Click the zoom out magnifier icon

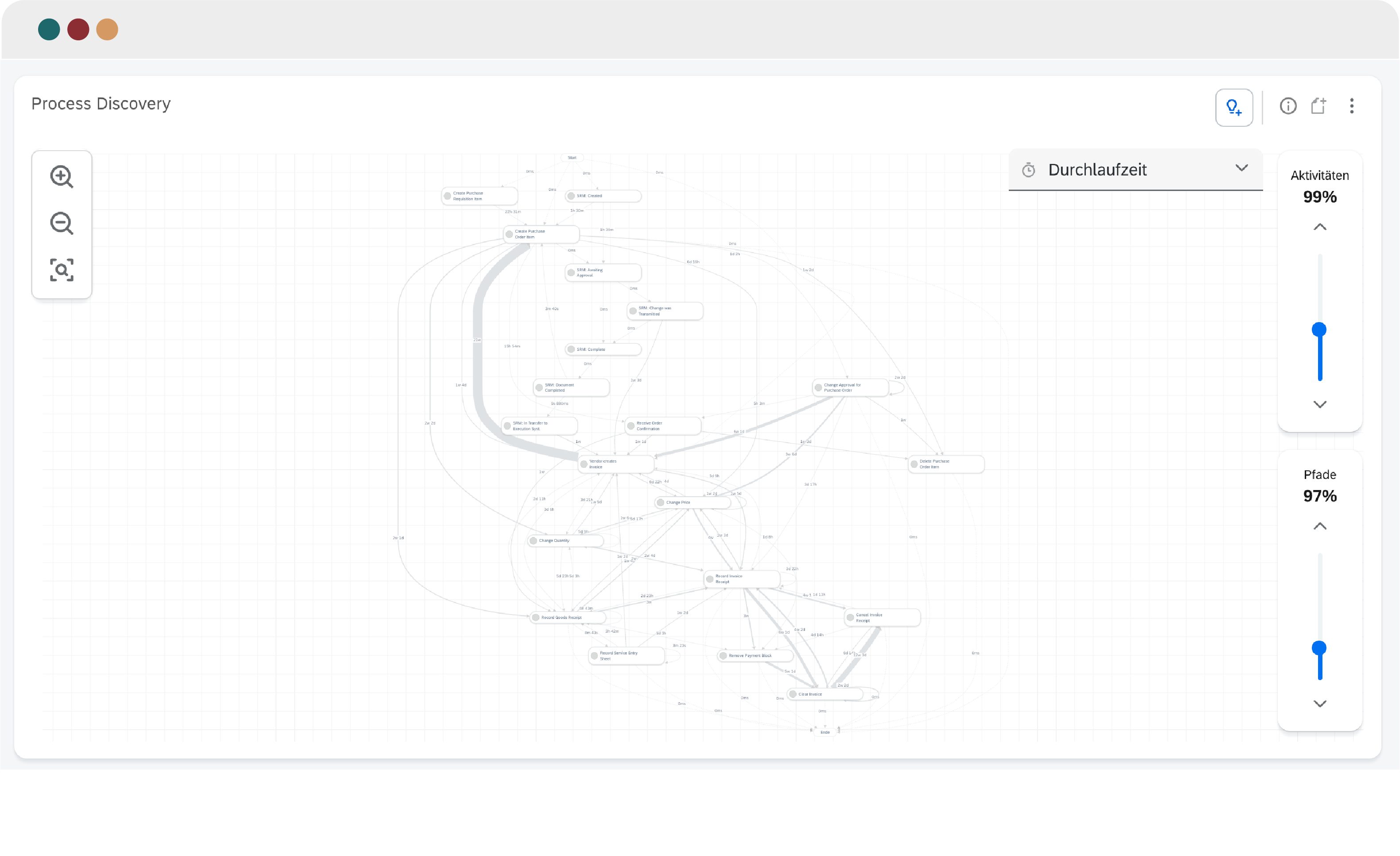click(x=62, y=223)
